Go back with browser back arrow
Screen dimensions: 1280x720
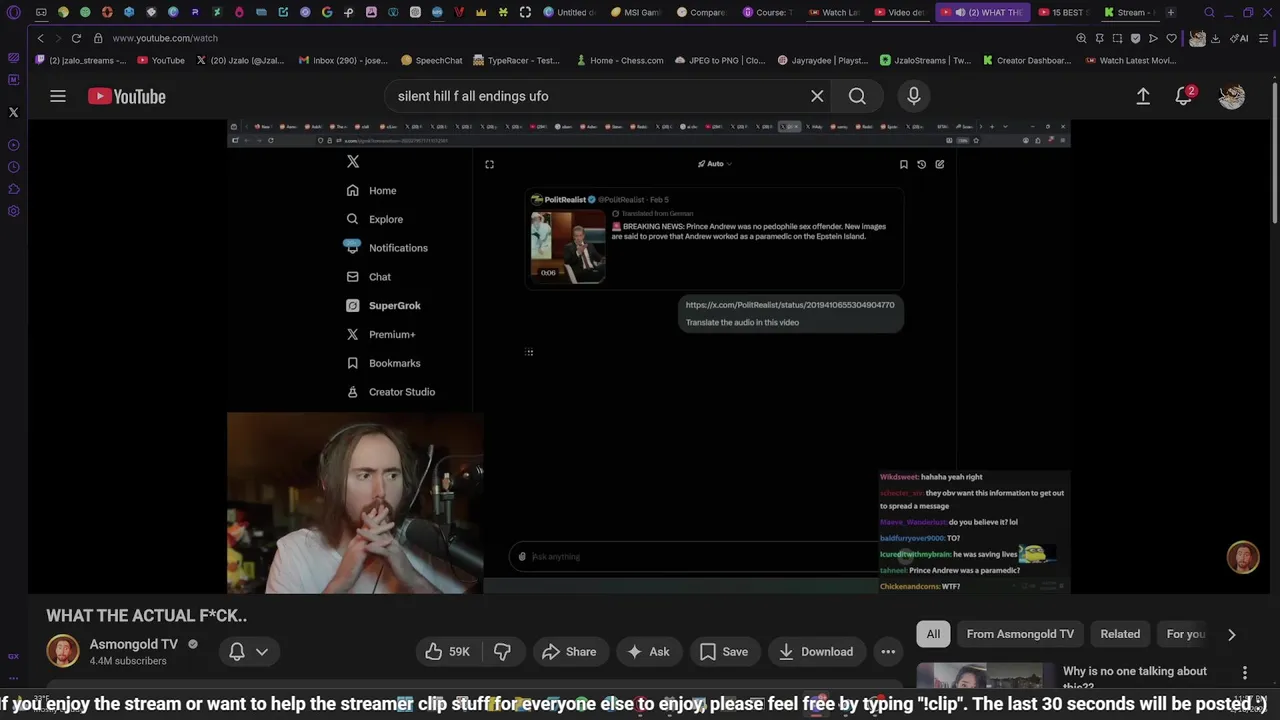[40, 38]
